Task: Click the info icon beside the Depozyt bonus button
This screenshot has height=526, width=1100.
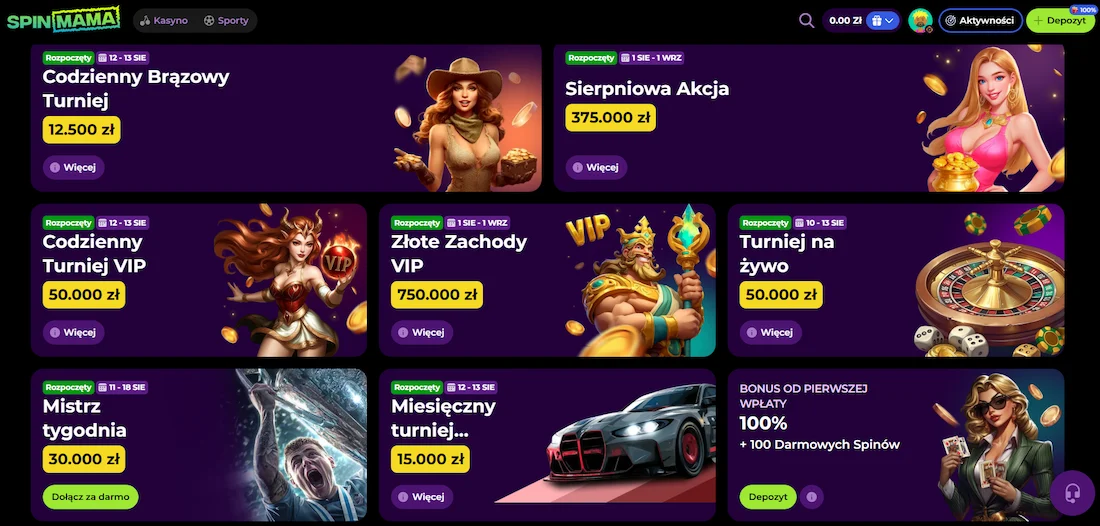Action: (x=812, y=497)
